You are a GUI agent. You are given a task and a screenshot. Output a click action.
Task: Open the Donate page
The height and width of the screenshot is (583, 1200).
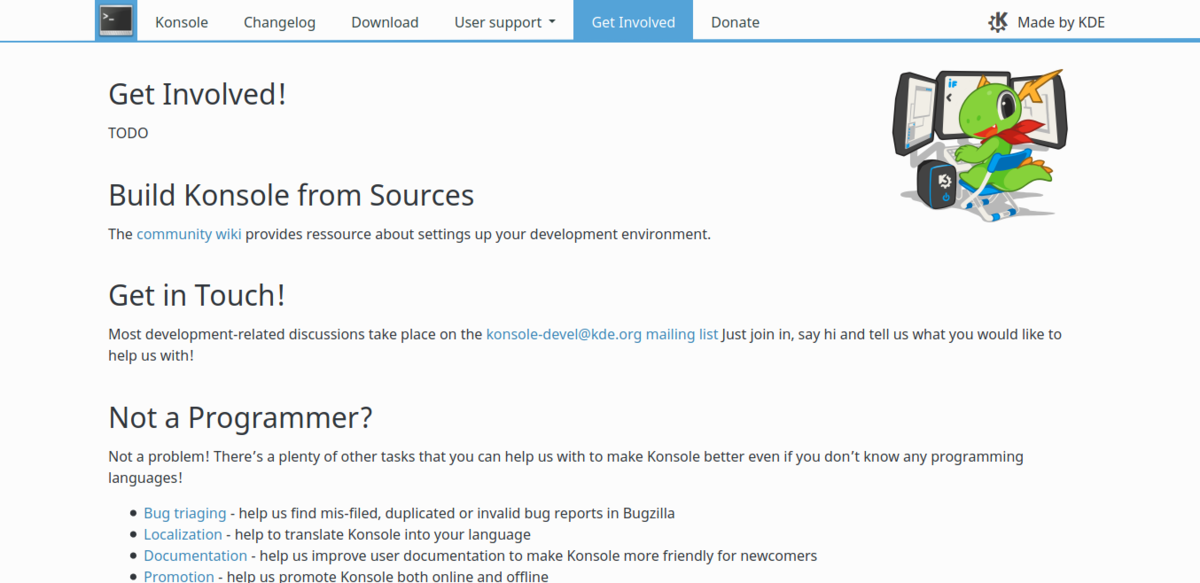point(735,22)
